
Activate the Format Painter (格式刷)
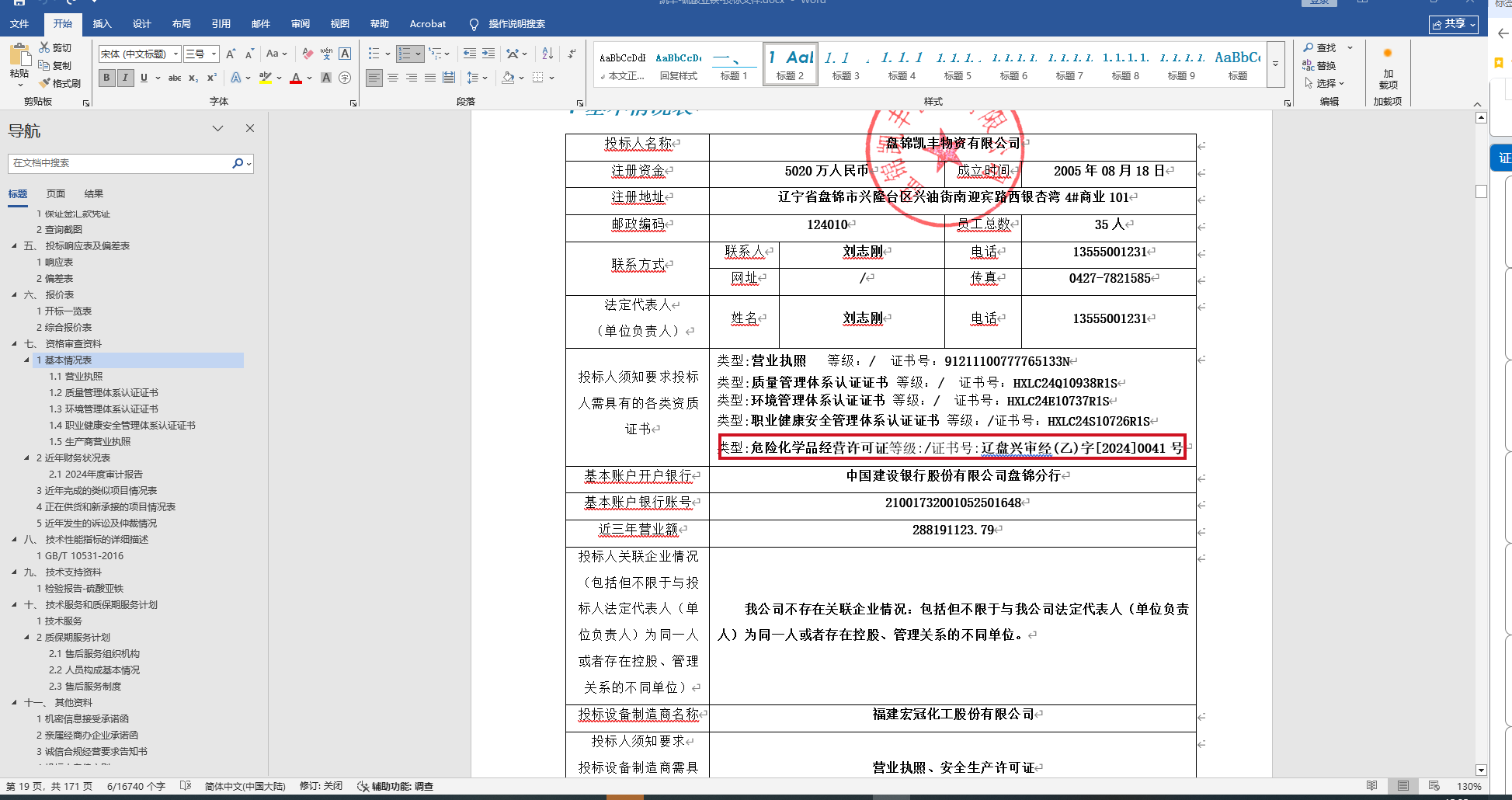click(x=60, y=83)
